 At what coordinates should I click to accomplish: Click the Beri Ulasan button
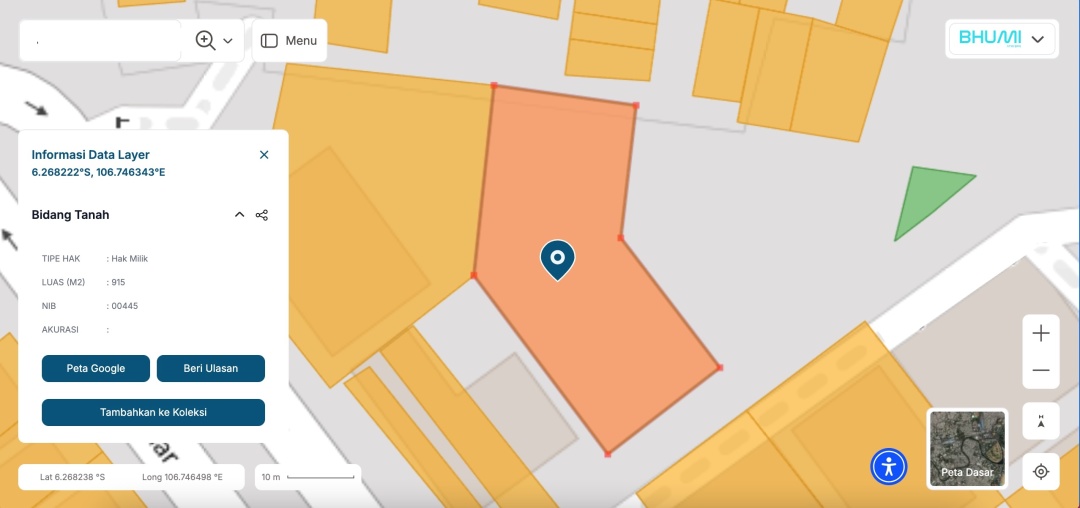[x=211, y=368]
